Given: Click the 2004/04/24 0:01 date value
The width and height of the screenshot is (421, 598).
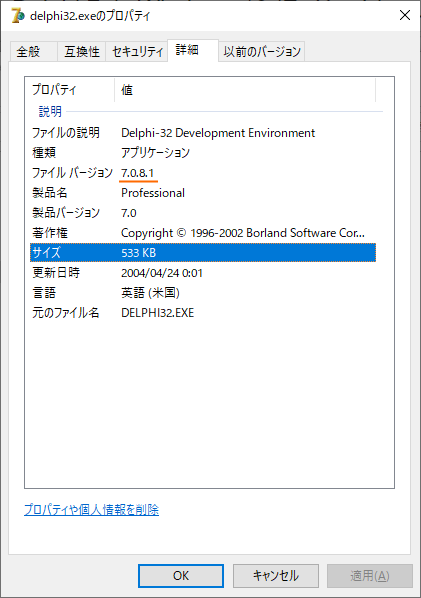Looking at the screenshot, I should click(162, 273).
